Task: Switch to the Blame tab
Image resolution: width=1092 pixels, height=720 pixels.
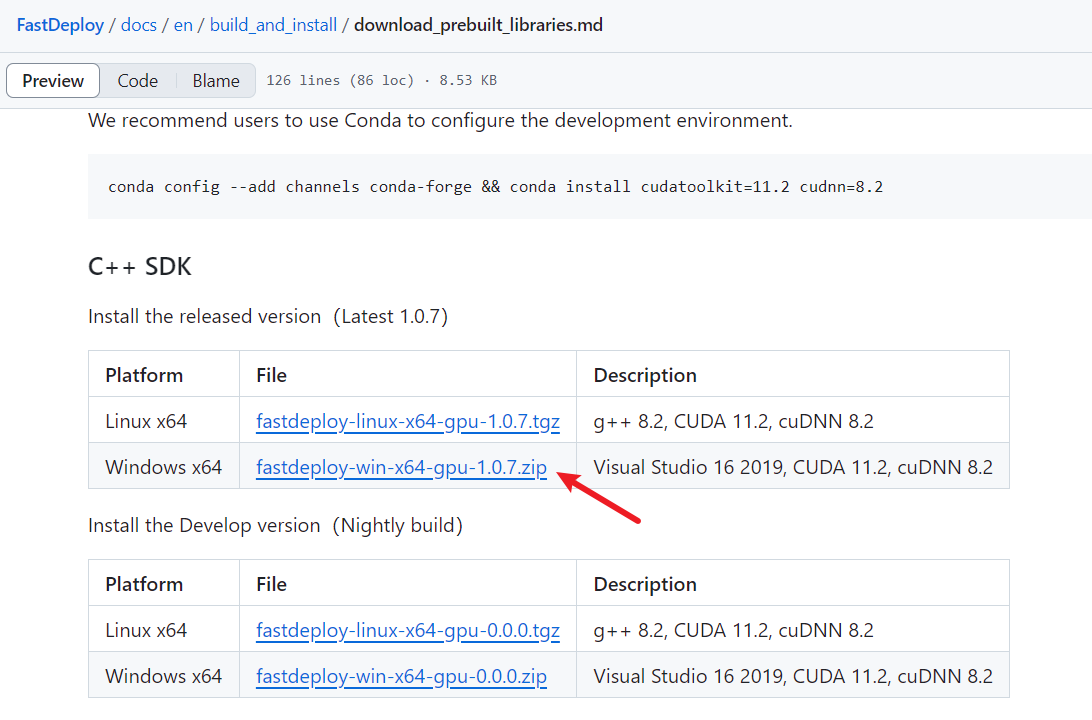Action: tap(215, 80)
